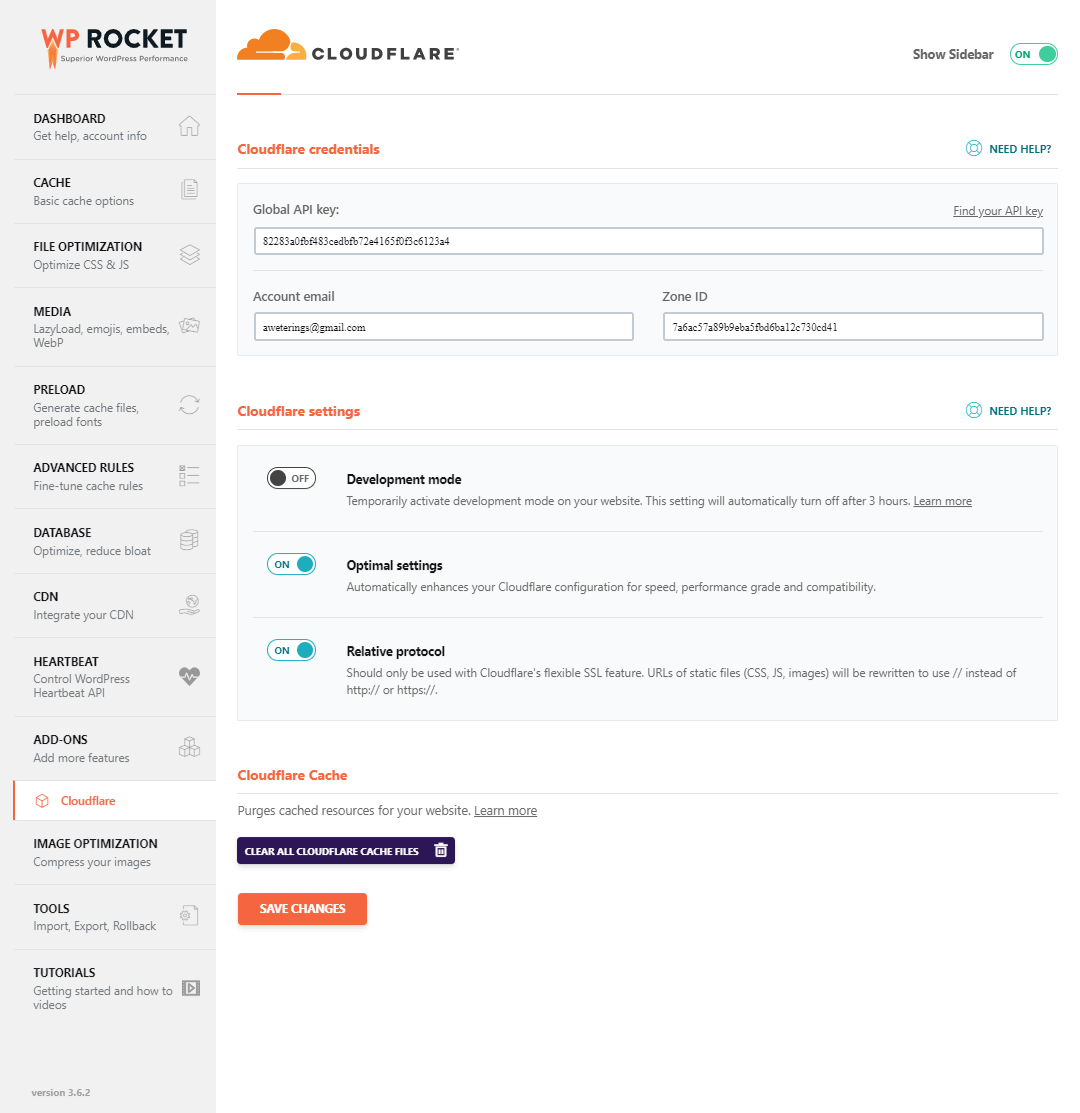Open Need Help for Cloudflare credentials
Screen dimensions: 1080x1113
click(1008, 148)
